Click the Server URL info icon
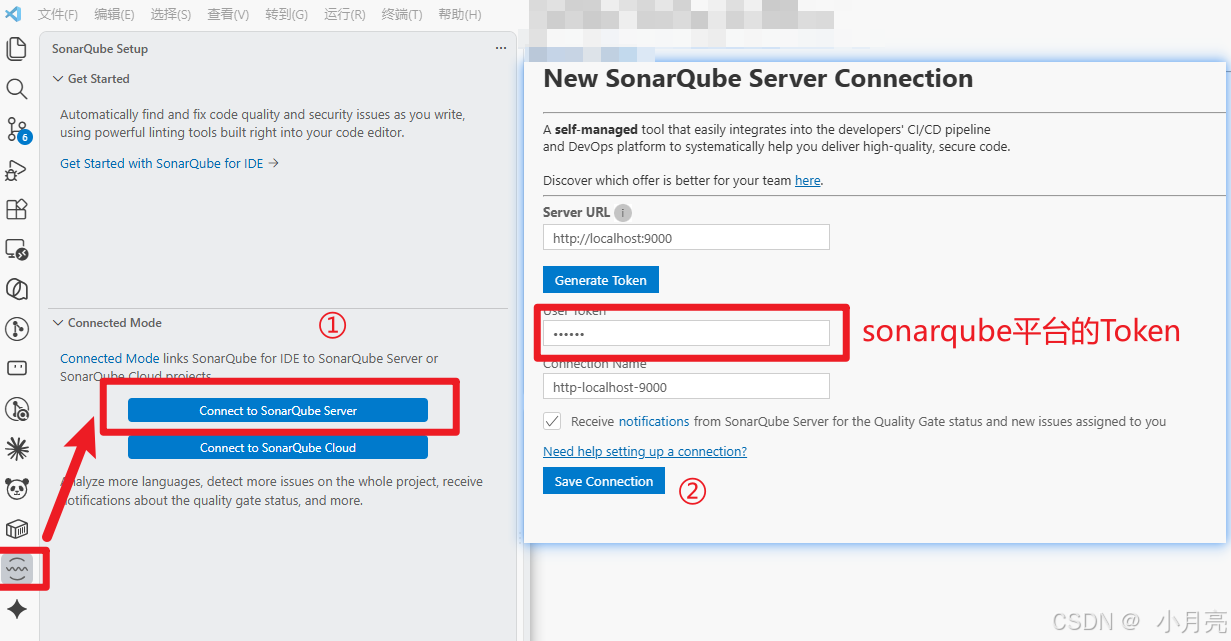 coord(622,213)
